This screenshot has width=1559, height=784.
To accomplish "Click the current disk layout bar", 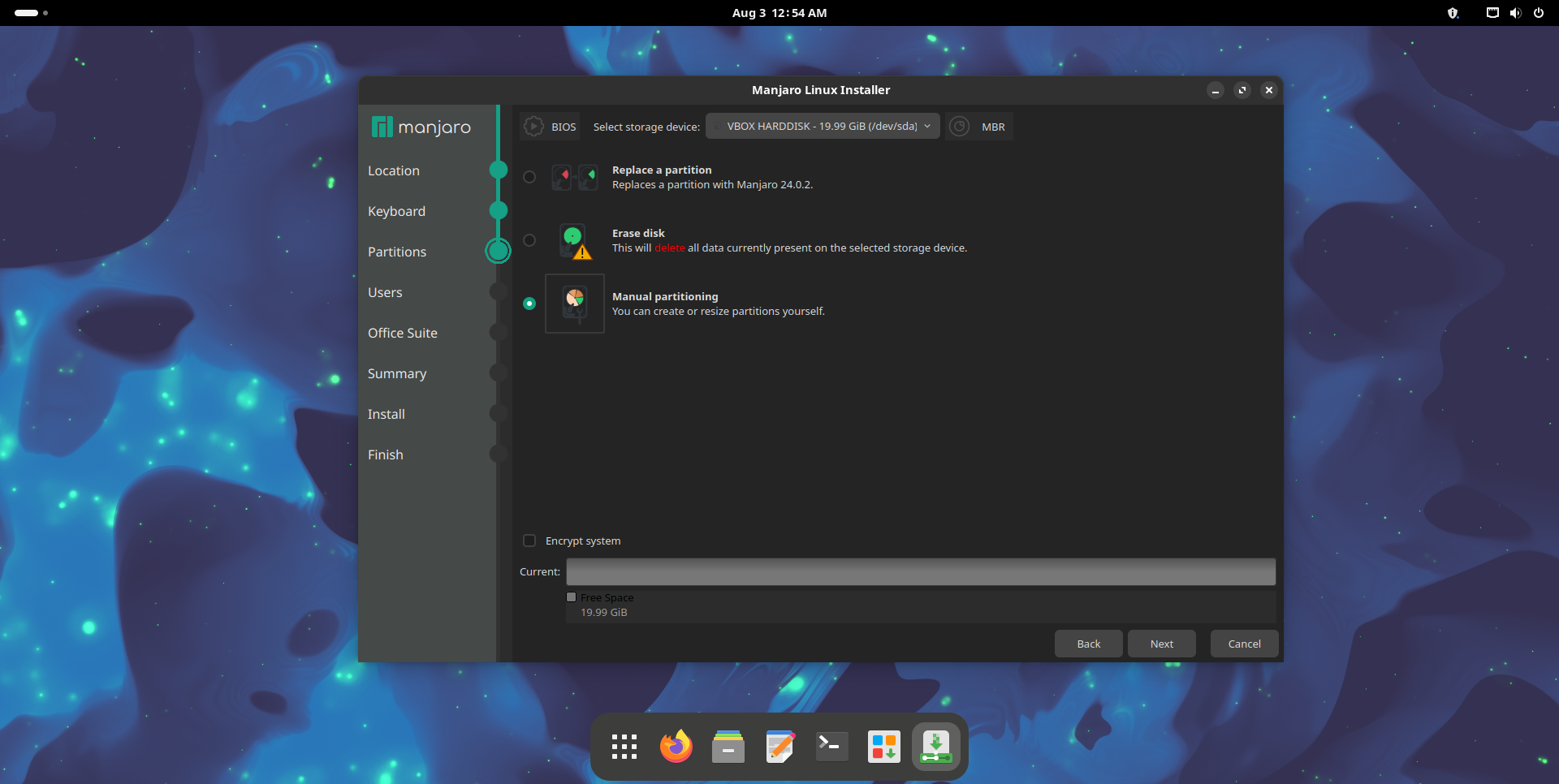I will click(921, 571).
